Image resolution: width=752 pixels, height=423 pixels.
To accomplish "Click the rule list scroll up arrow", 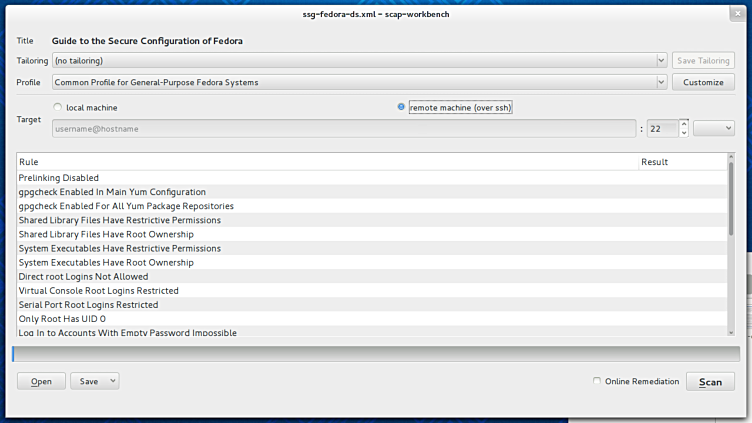I will pos(731,157).
